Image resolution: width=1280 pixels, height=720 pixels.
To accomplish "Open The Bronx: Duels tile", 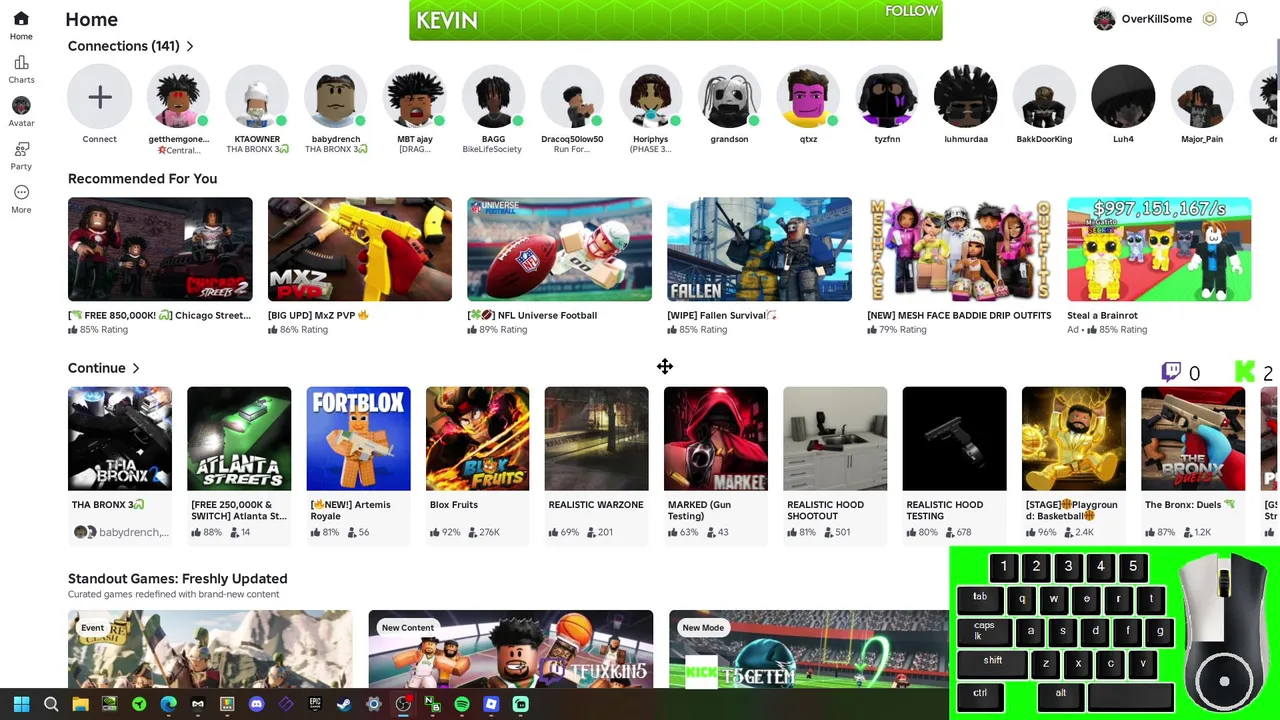I will [x=1193, y=439].
